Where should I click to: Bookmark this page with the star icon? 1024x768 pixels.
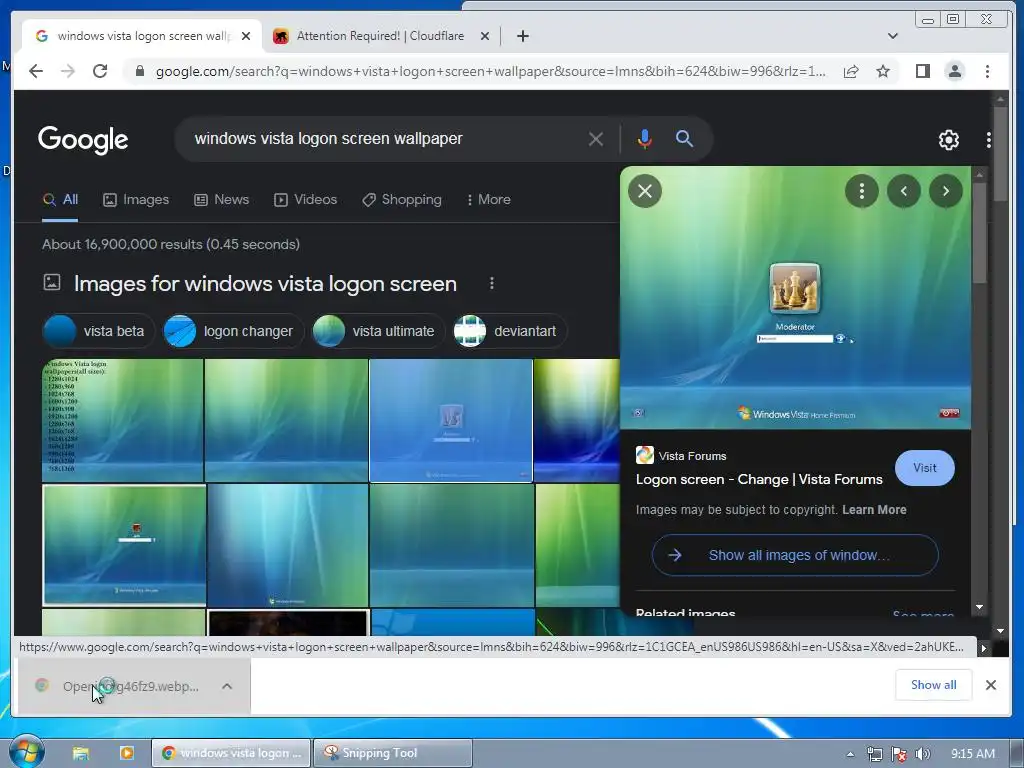[x=883, y=71]
